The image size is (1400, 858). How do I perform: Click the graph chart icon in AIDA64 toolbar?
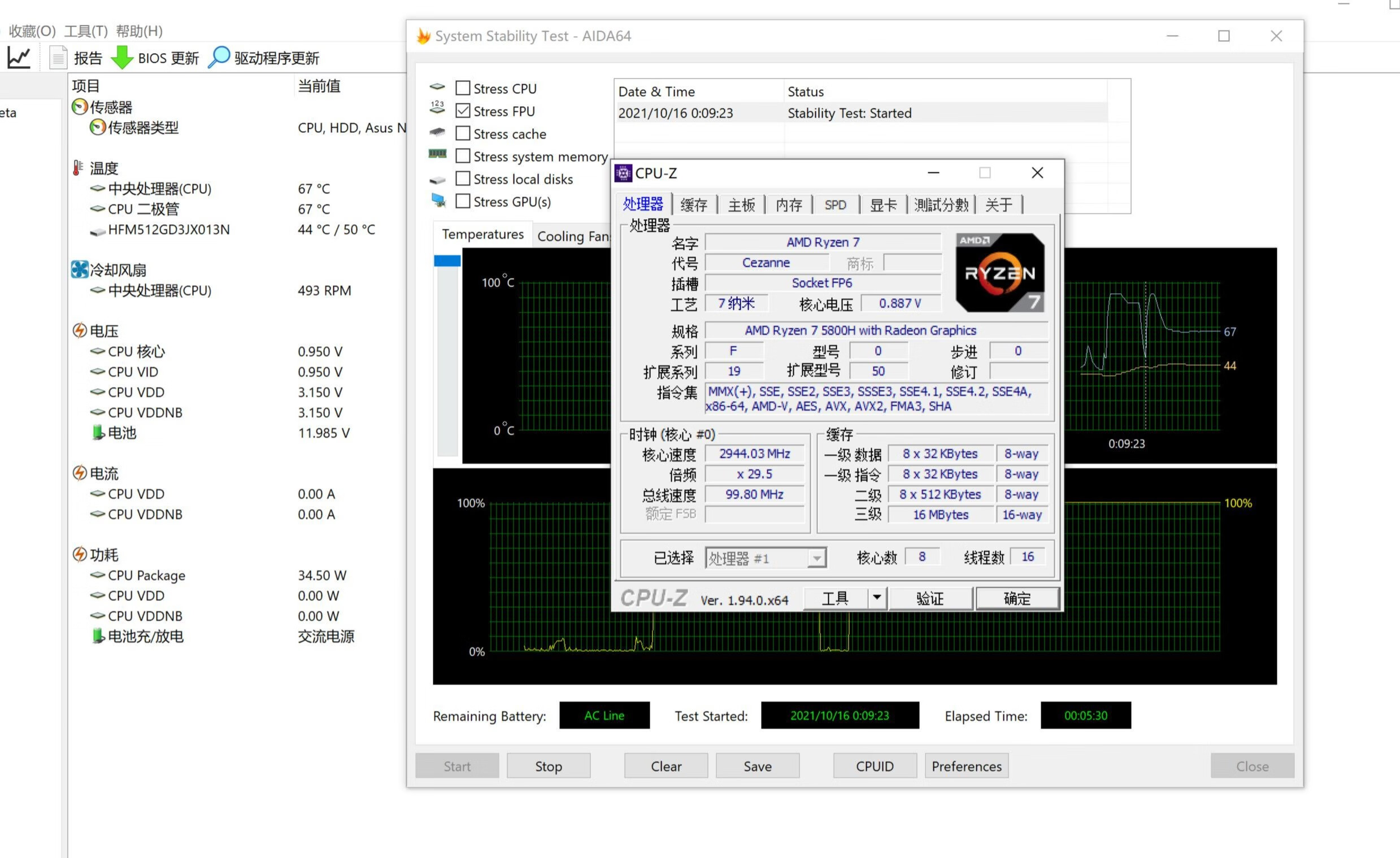pyautogui.click(x=19, y=58)
